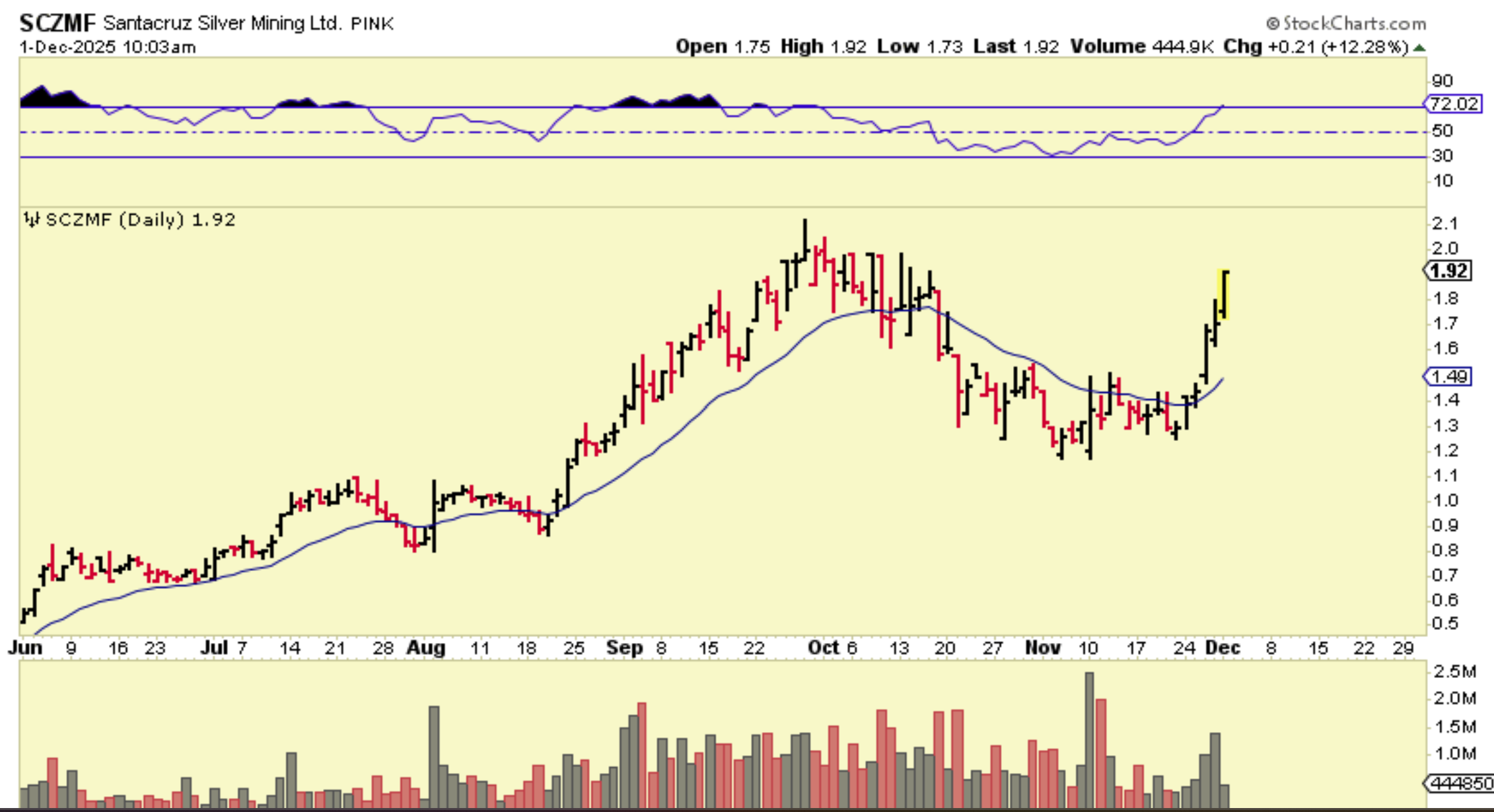Click the 444850 volume value tag
This screenshot has width=1494, height=812.
click(1460, 784)
